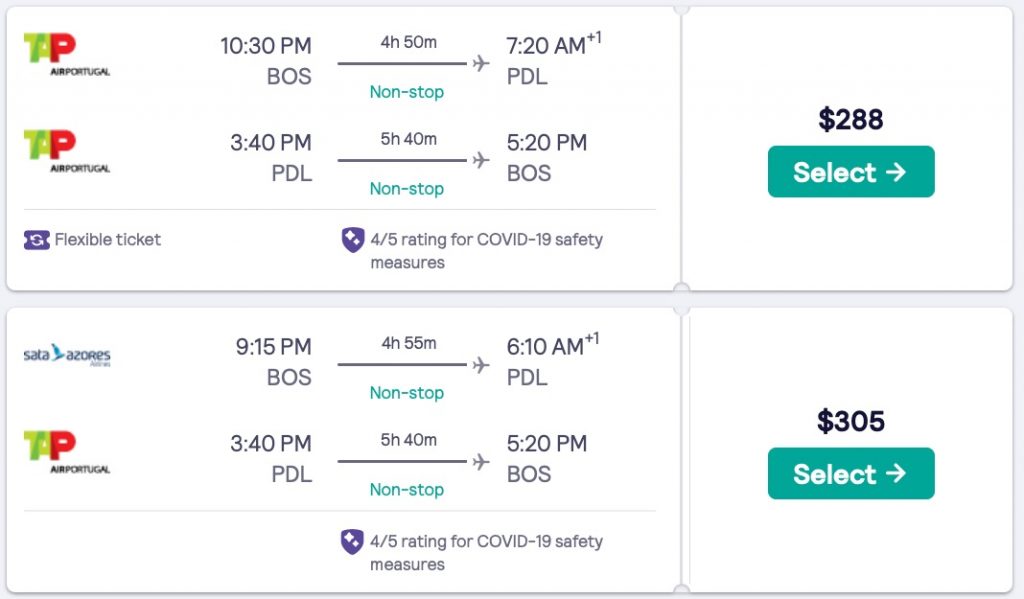Viewport: 1024px width, 599px height.
Task: Click the purple Flexible ticket icon
Action: (36, 240)
